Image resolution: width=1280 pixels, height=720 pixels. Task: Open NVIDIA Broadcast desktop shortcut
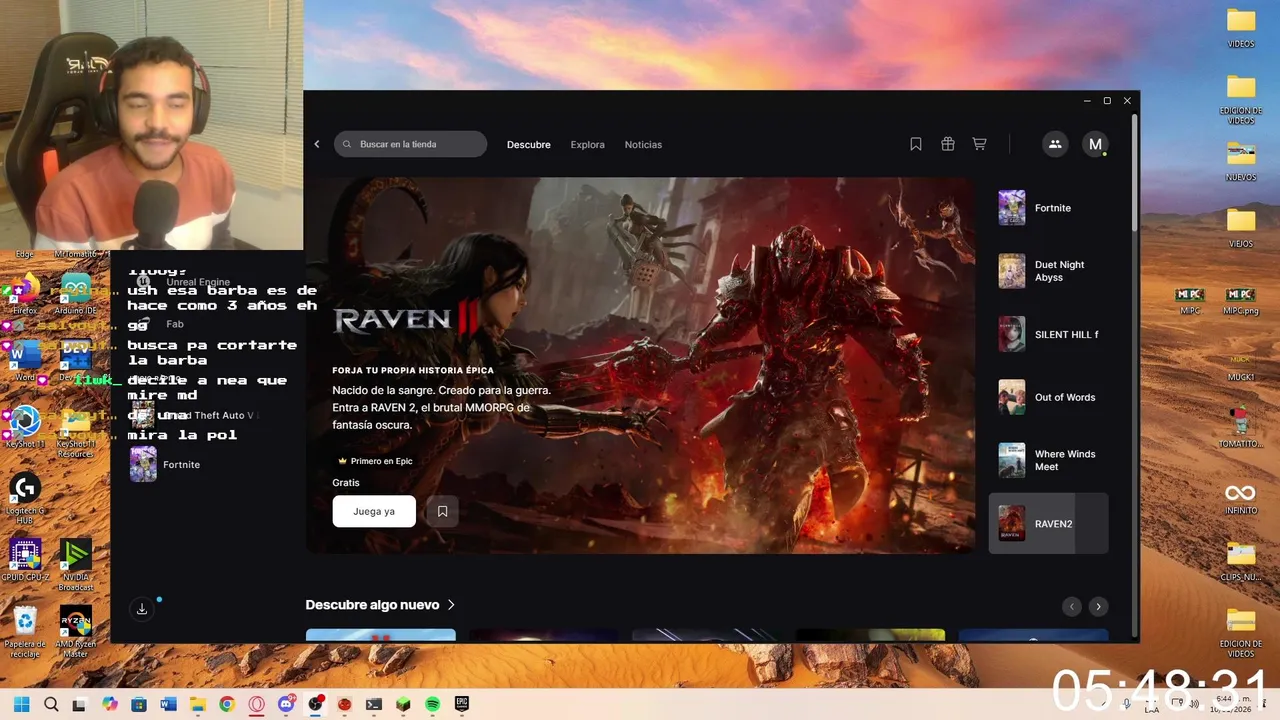(76, 565)
